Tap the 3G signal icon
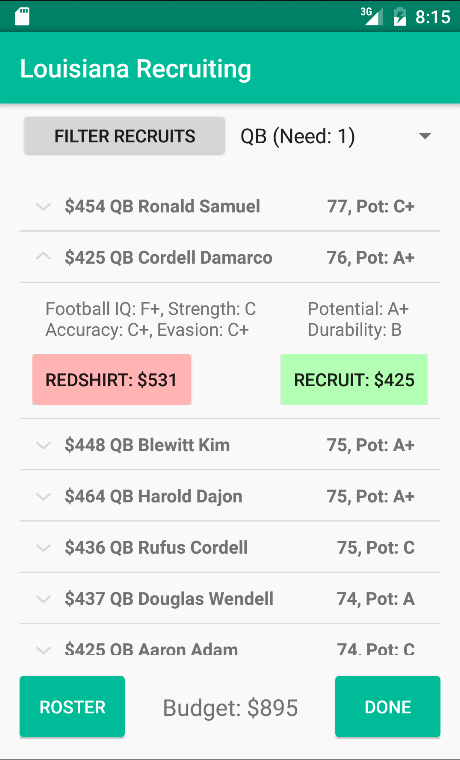Image resolution: width=460 pixels, height=760 pixels. click(x=372, y=16)
